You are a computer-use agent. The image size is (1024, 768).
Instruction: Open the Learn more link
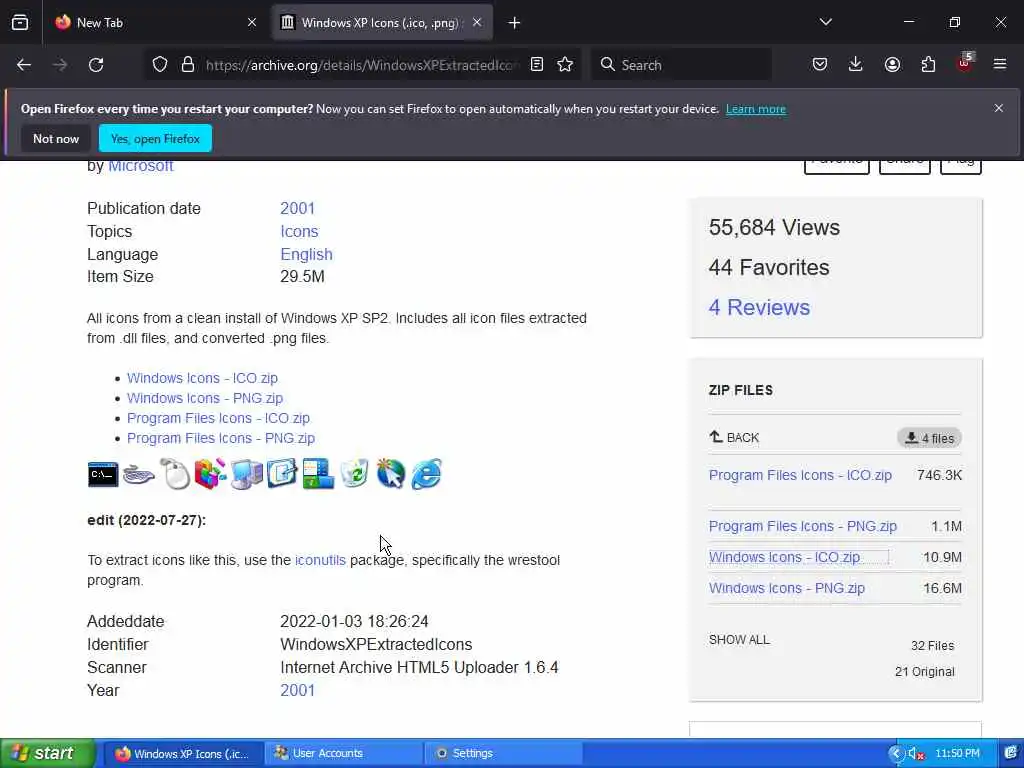(x=756, y=109)
